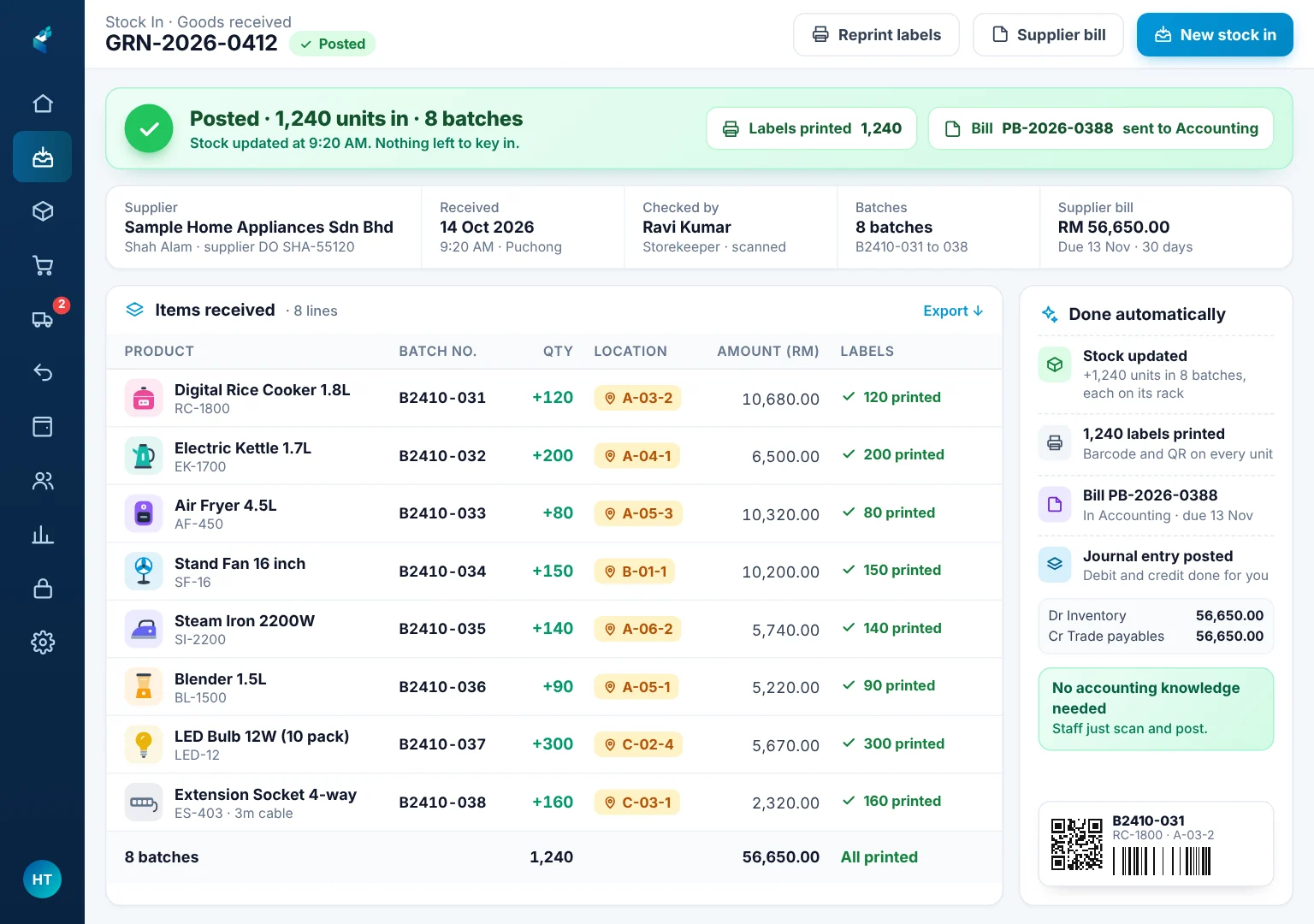The width and height of the screenshot is (1314, 924).
Task: Click the 'All printed' footer total
Action: [879, 857]
